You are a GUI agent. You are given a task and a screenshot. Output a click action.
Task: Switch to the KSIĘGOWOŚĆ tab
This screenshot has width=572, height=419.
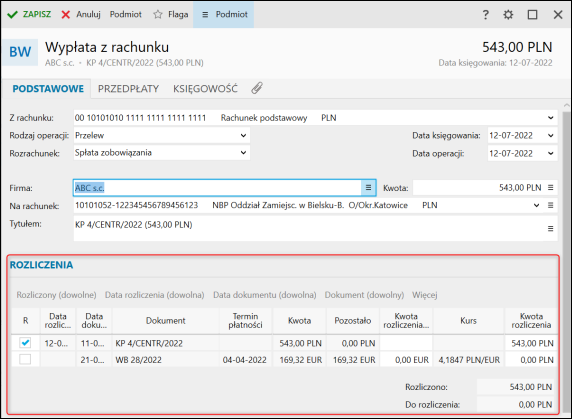point(205,89)
